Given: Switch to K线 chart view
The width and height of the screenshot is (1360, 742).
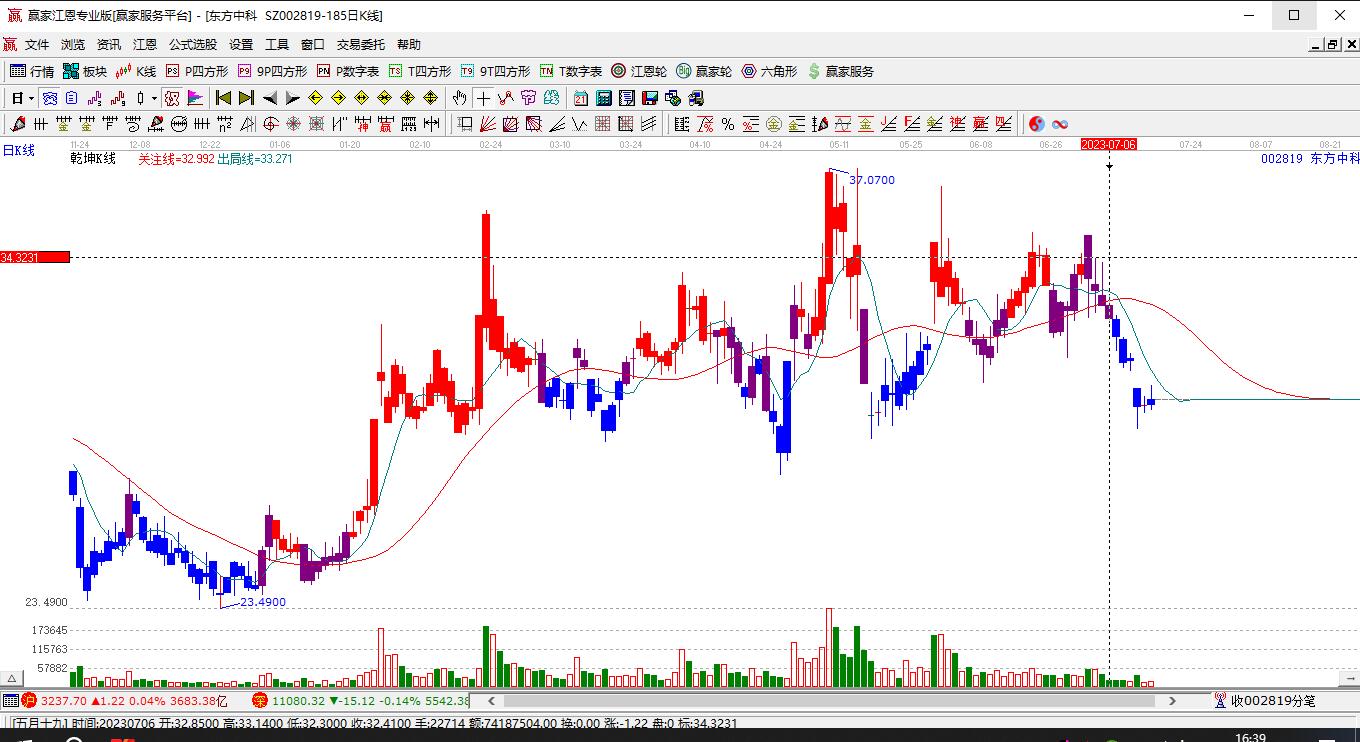Looking at the screenshot, I should 137,71.
